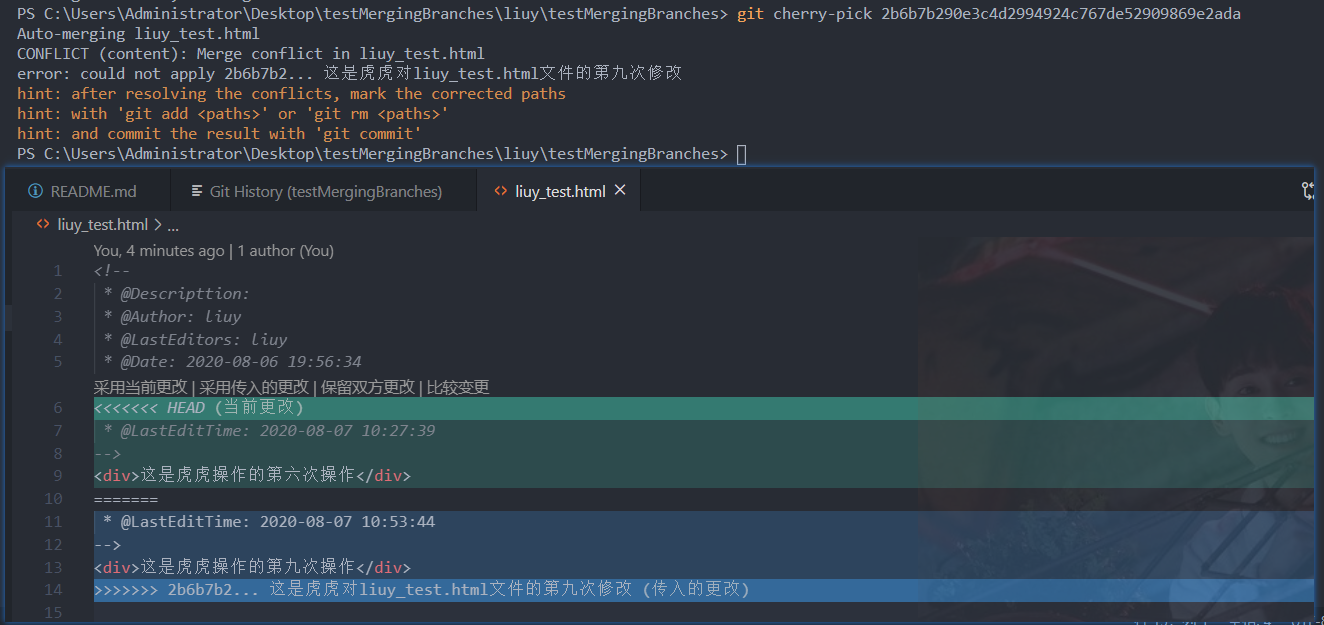Click the terminal prompt cursor after testMergingBranches>
The height and width of the screenshot is (625, 1324).
(741, 154)
